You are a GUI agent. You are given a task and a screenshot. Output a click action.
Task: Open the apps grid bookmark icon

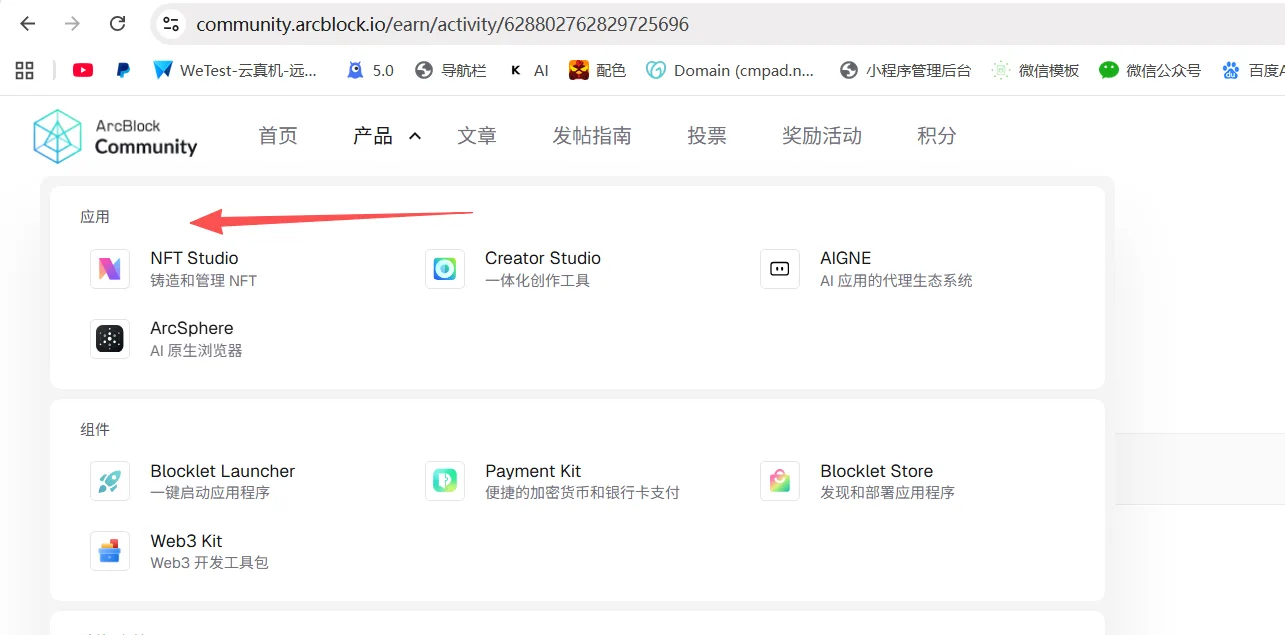pos(25,70)
